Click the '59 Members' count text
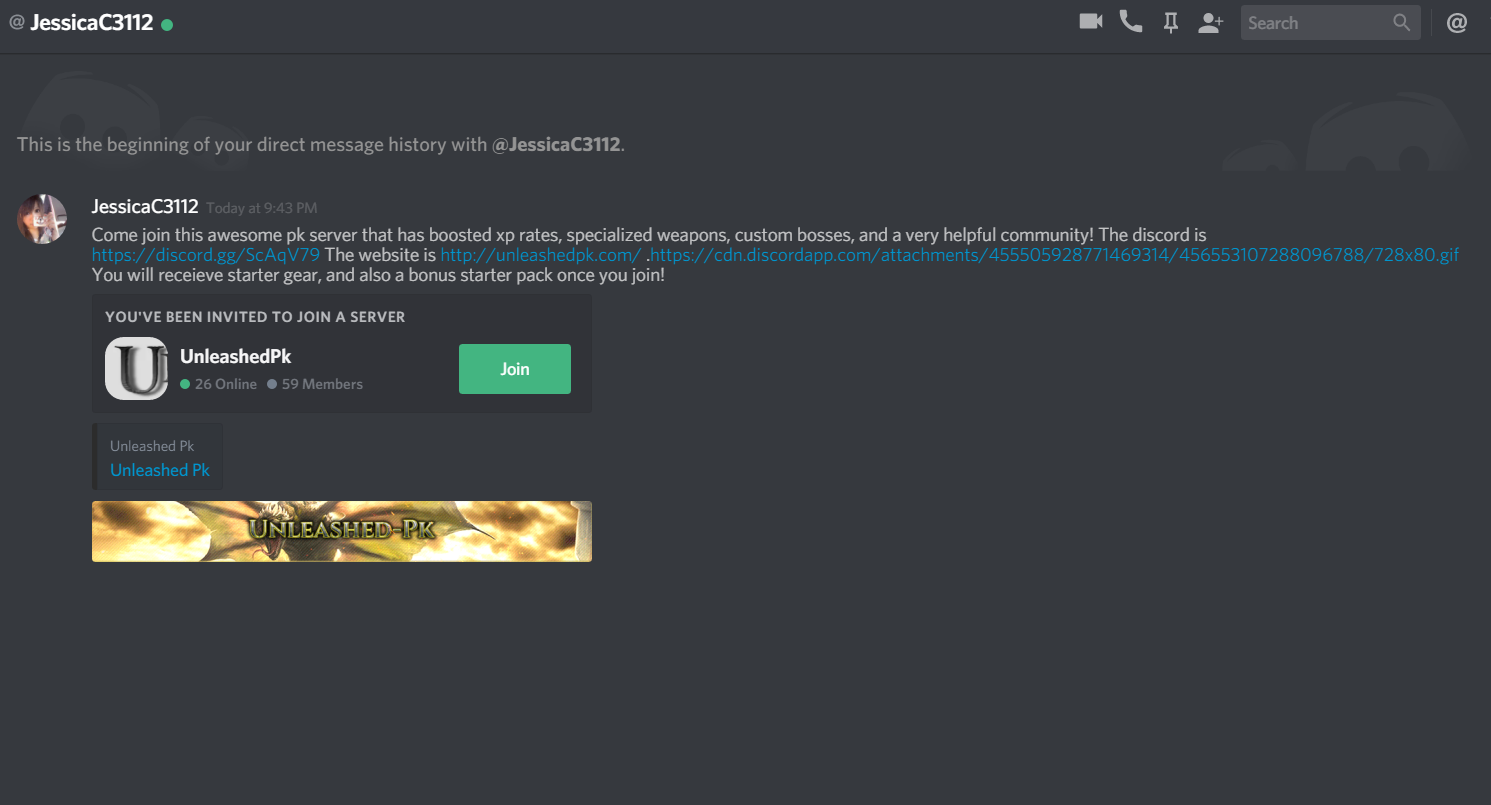The image size is (1491, 805). (322, 384)
